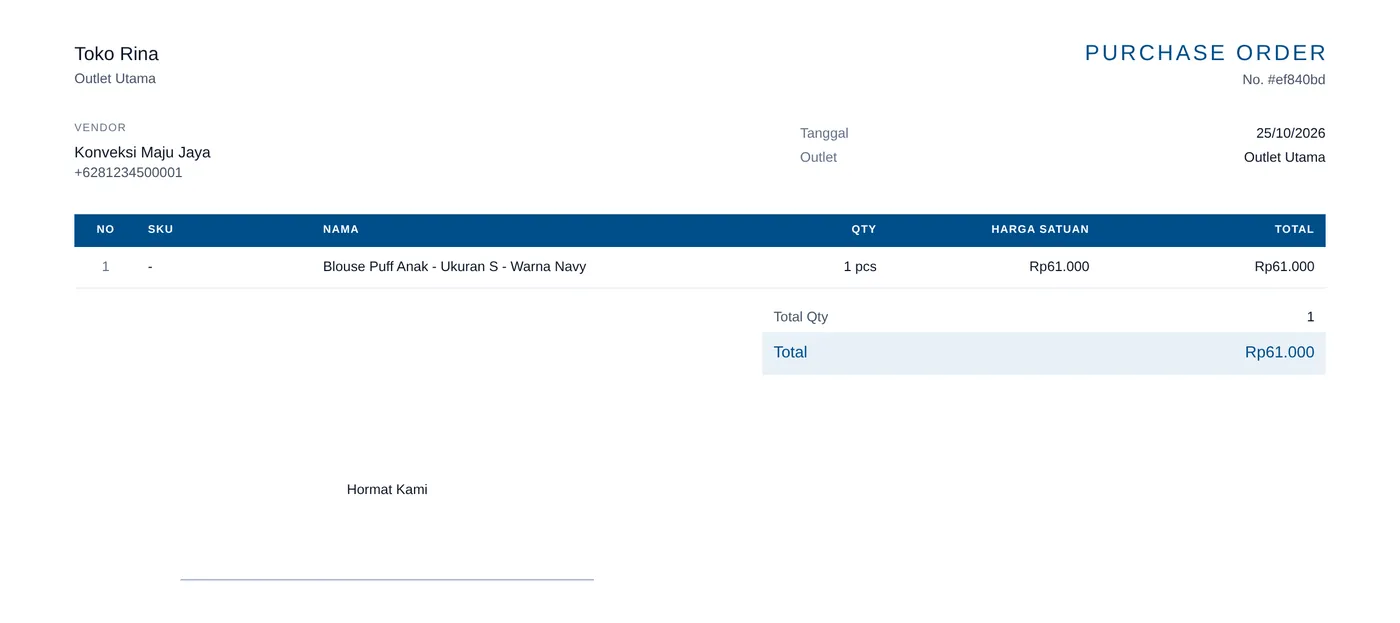Click the SKU column header
Screen dimensions: 1400x623
pos(160,230)
